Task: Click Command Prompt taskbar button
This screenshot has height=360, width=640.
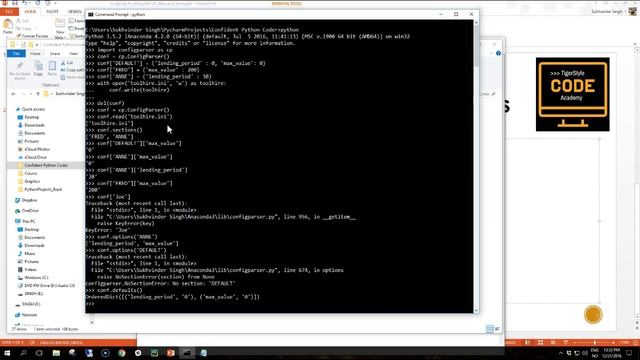Action: coord(187,353)
